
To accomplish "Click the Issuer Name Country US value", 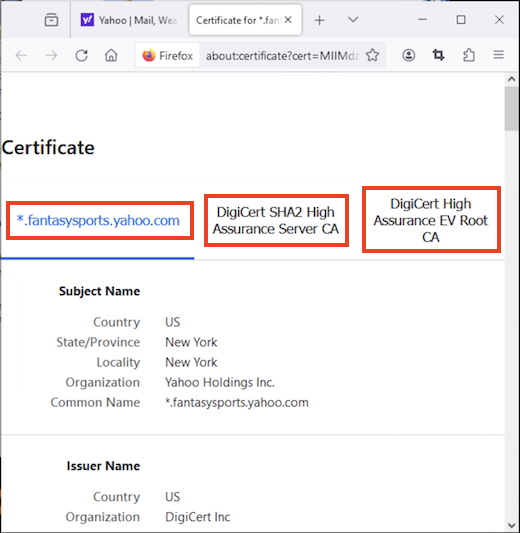I will coord(172,497).
